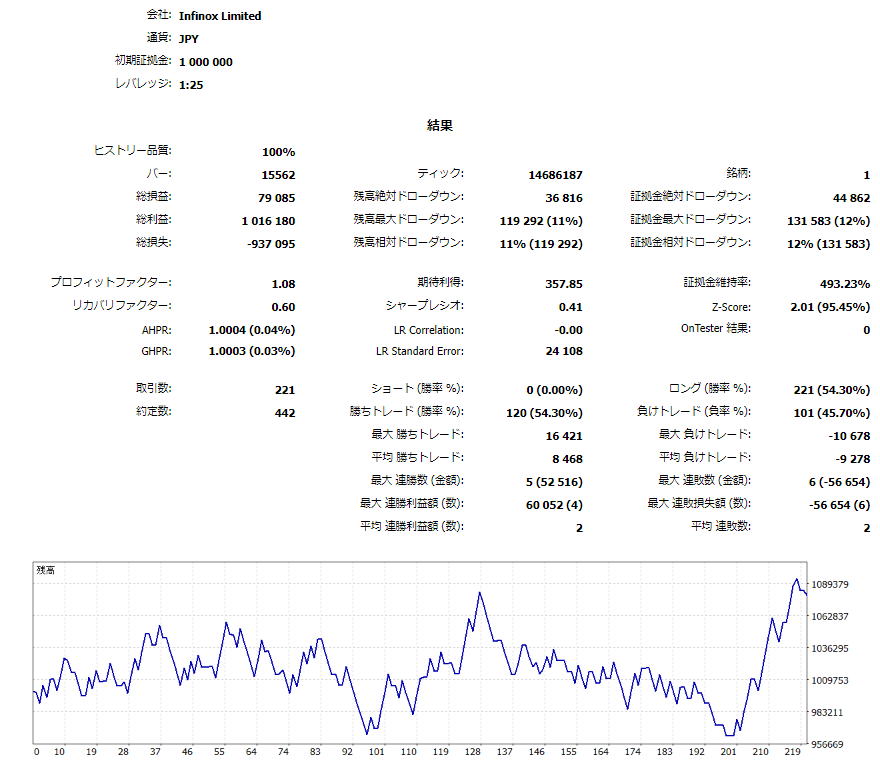Viewport: 880px width, 763px height.
Task: Click the 残高 label on the chart
Action: click(45, 570)
